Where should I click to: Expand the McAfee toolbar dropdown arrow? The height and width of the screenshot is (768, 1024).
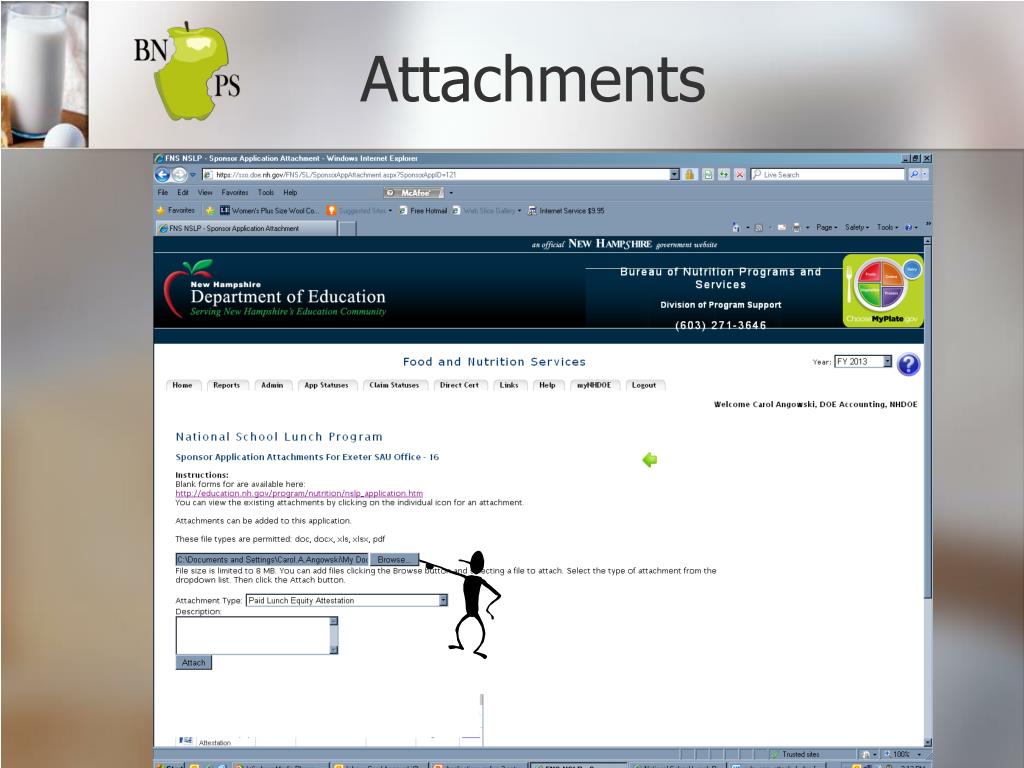click(451, 193)
